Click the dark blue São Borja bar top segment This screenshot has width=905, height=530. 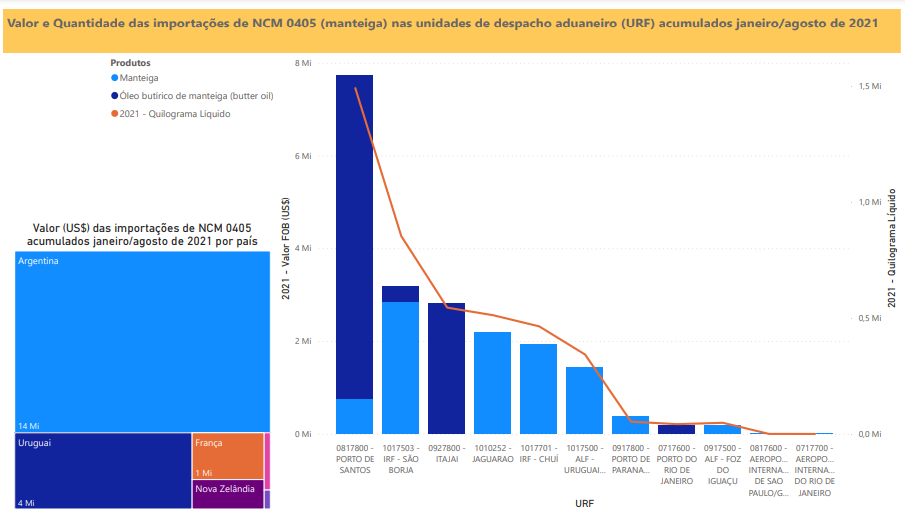pyautogui.click(x=401, y=294)
